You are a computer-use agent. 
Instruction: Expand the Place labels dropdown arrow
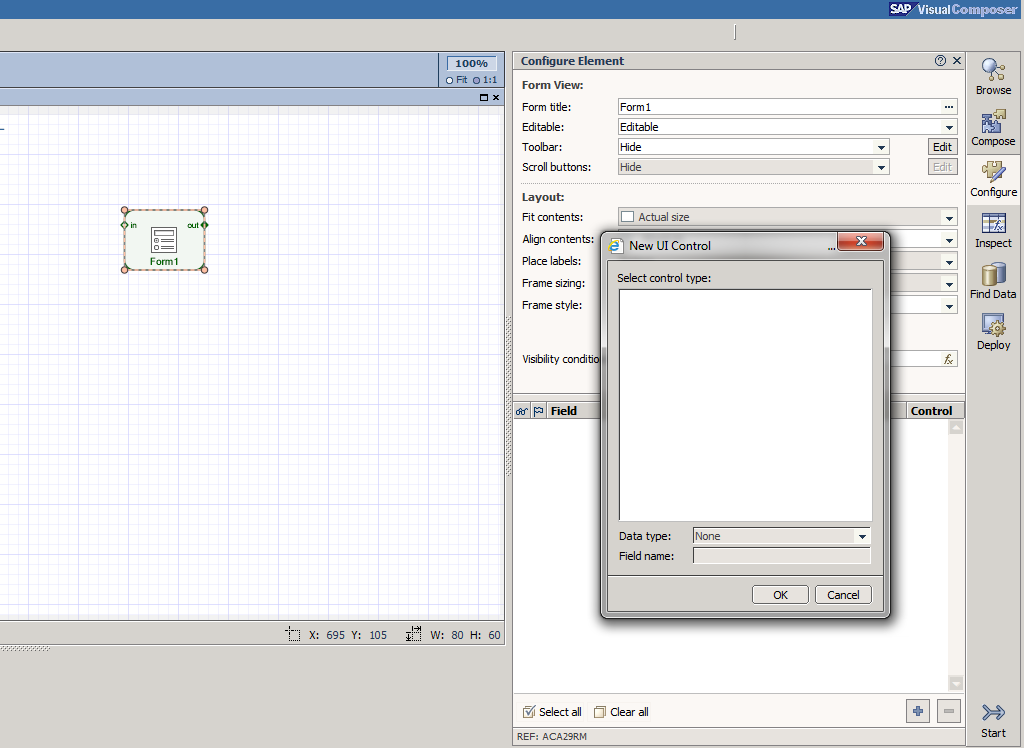click(949, 263)
